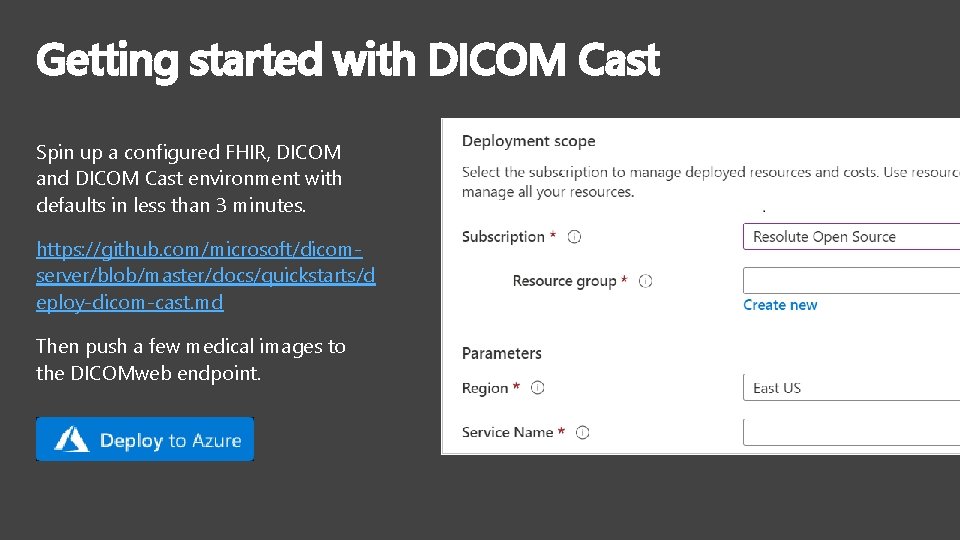Click the Service Name text field
Screen dimensions: 960x540
point(851,432)
